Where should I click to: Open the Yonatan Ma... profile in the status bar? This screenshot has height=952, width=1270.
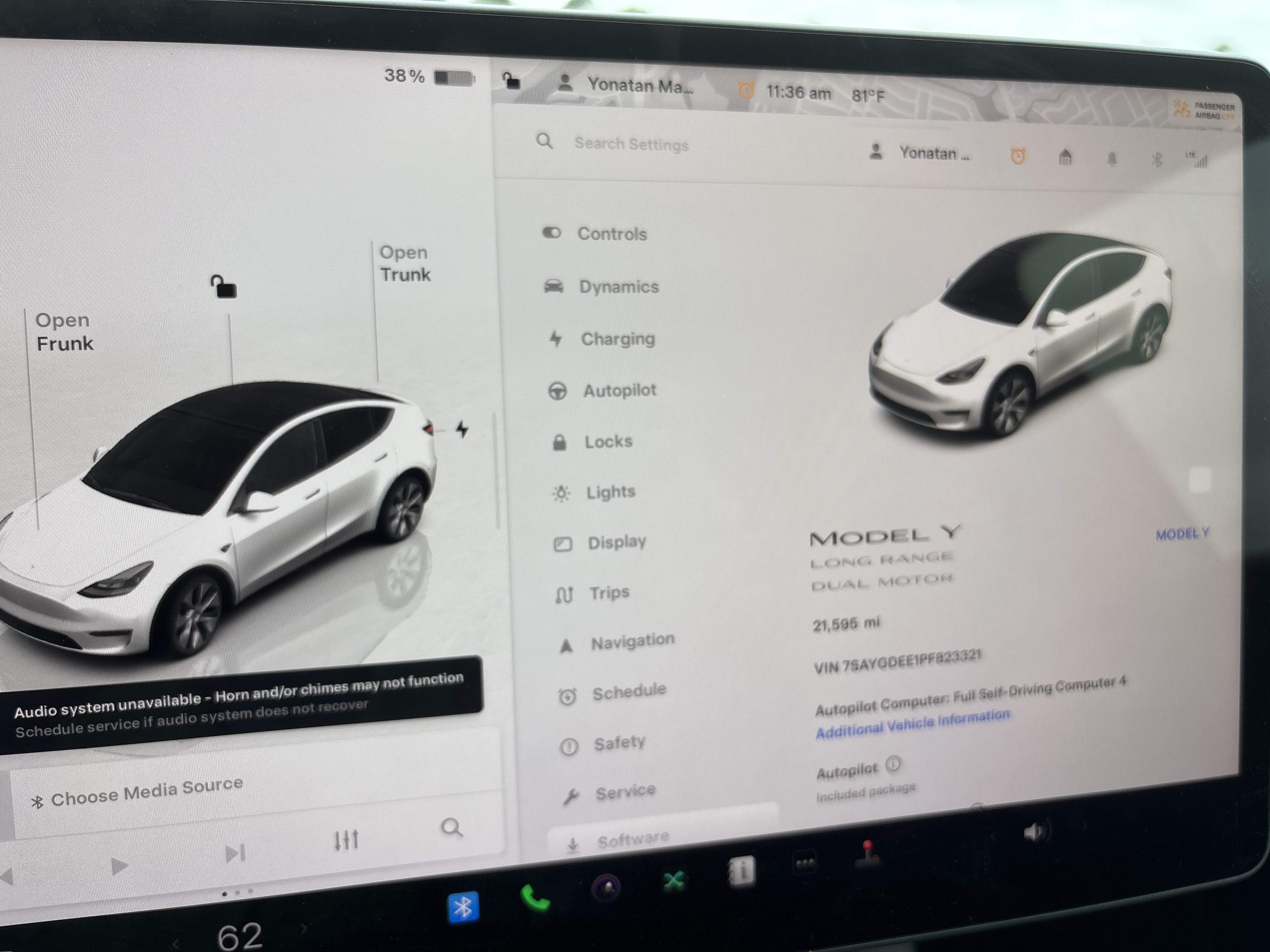625,85
